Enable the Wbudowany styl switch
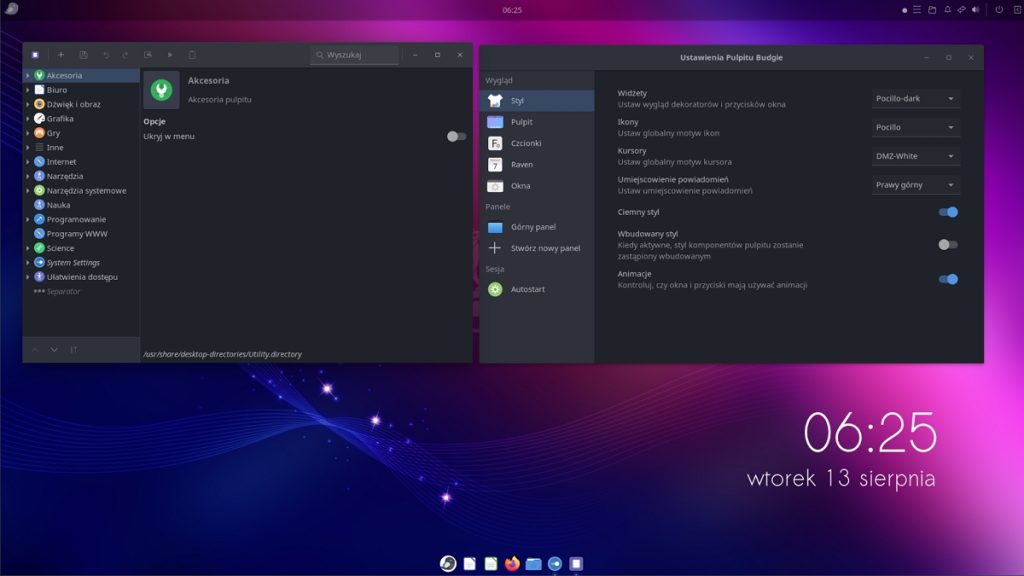1024x576 pixels. click(948, 244)
